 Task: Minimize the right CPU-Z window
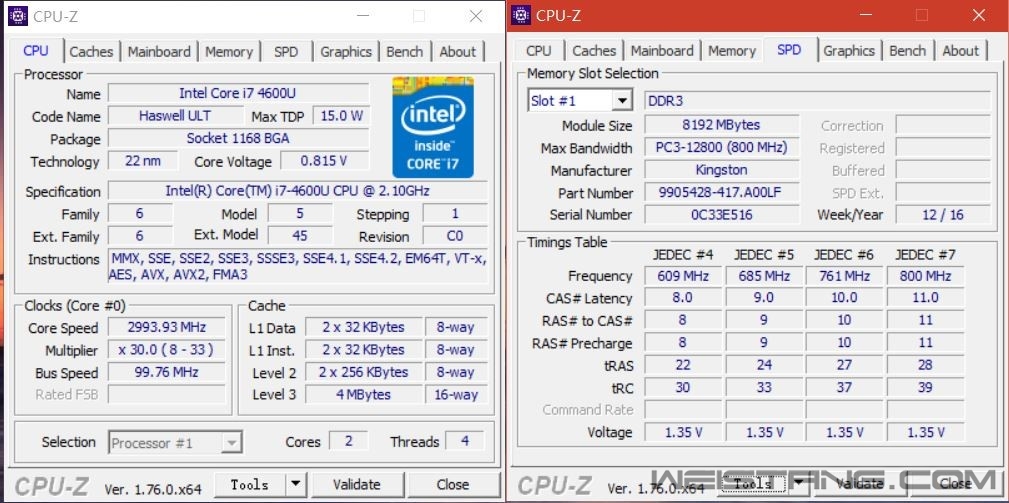(866, 15)
